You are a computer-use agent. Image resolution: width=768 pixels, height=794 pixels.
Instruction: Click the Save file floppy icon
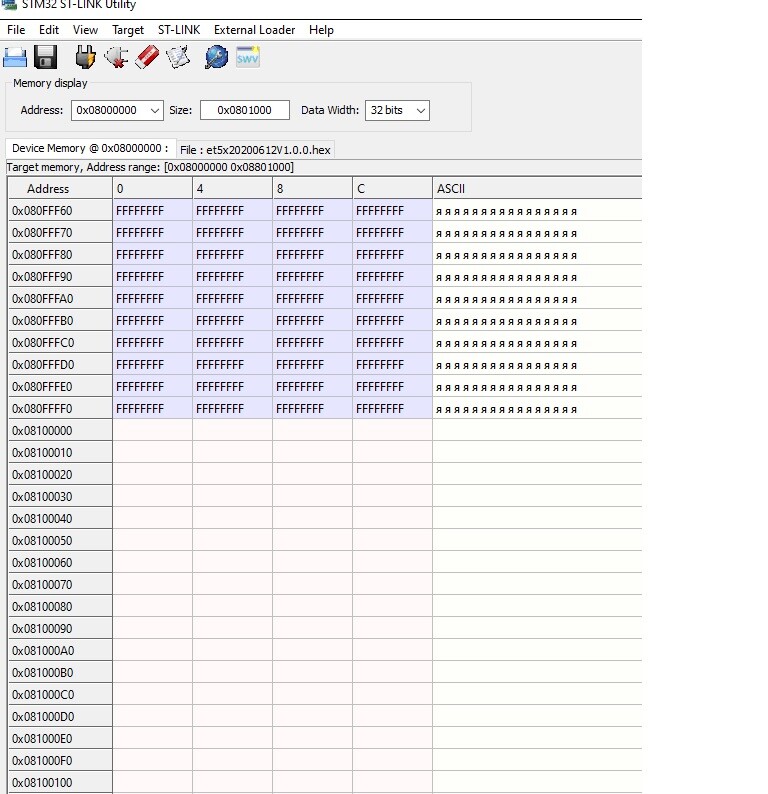coord(46,57)
